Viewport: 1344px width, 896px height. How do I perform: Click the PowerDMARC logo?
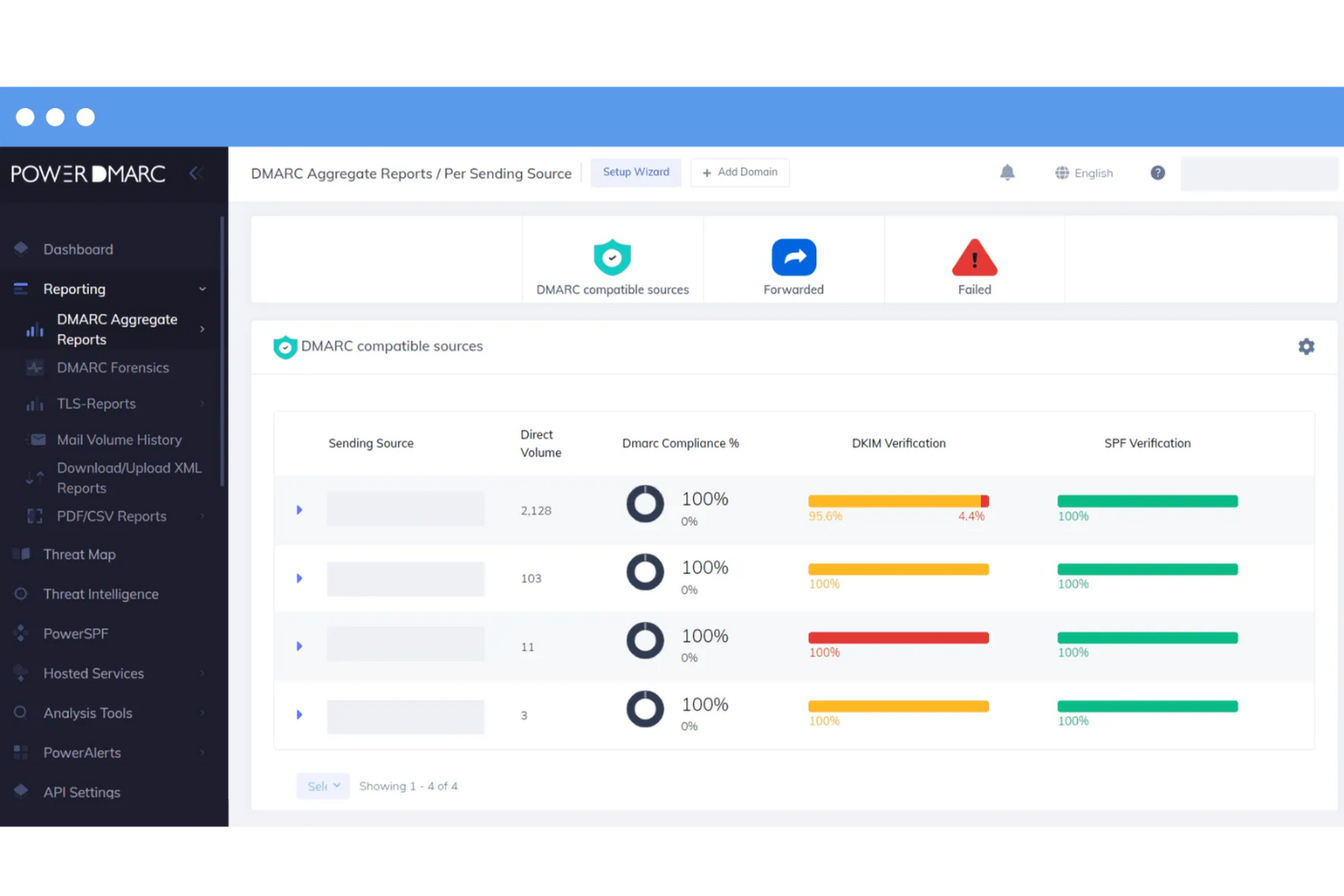(87, 172)
